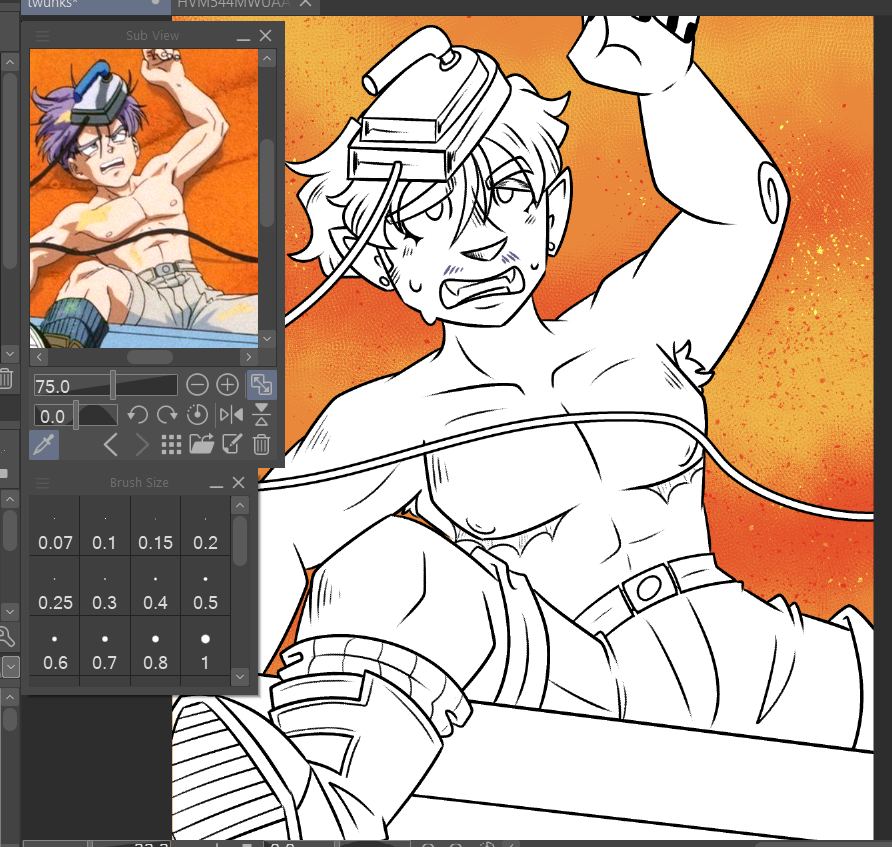892x847 pixels.
Task: Select brush size 0.07
Action: coord(55,526)
